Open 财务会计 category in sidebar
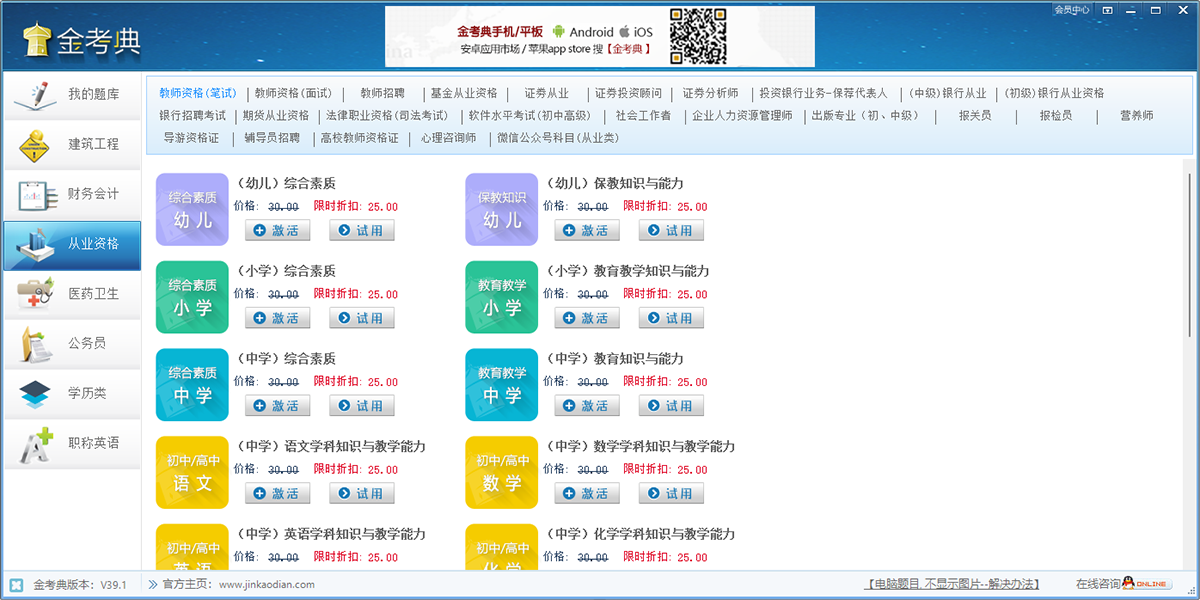 pyautogui.click(x=72, y=195)
